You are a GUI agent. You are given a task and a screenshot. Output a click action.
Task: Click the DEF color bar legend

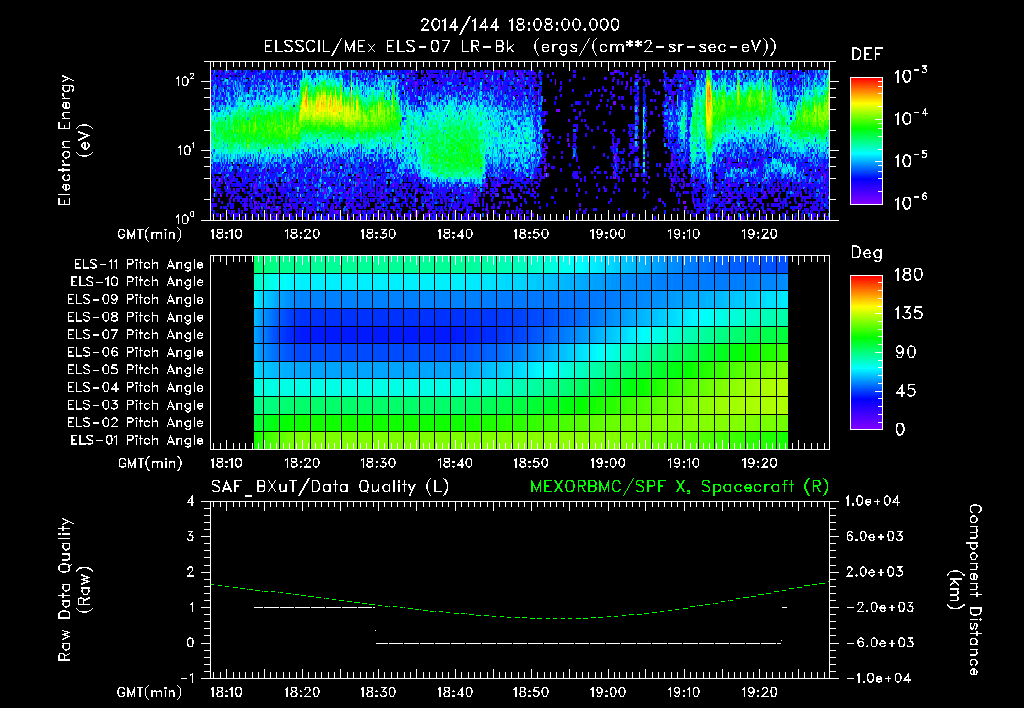pos(866,140)
